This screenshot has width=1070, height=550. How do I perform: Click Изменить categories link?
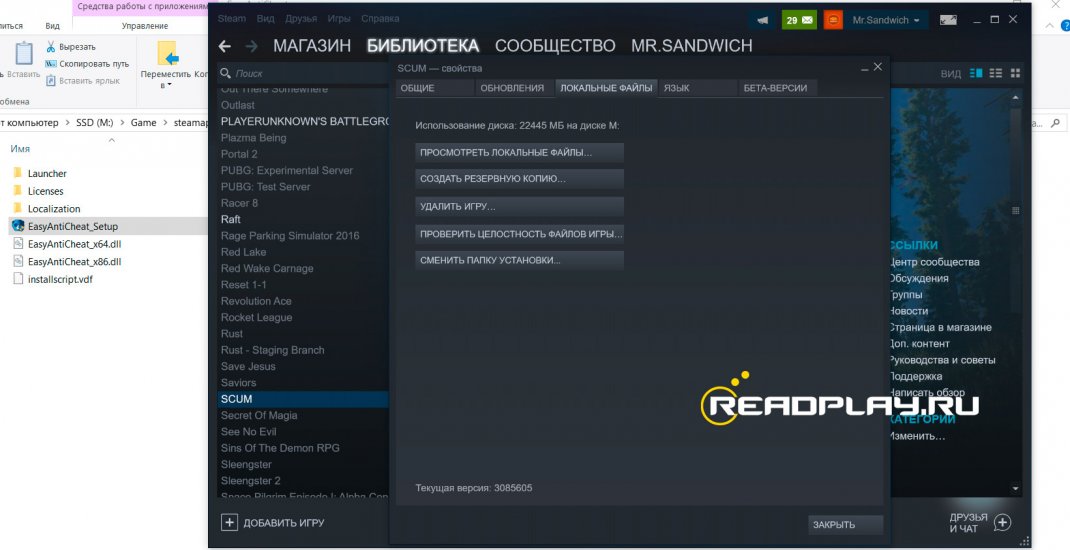click(917, 436)
